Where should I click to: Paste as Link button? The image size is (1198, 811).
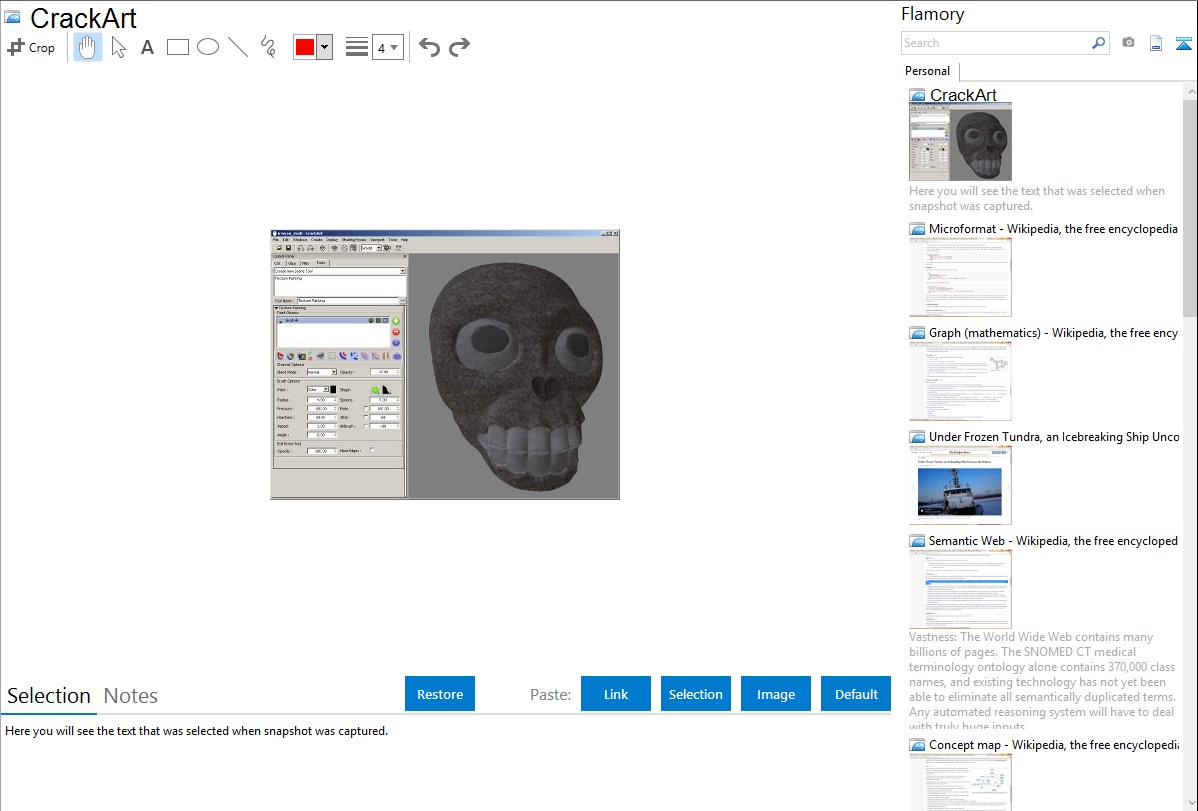click(616, 694)
